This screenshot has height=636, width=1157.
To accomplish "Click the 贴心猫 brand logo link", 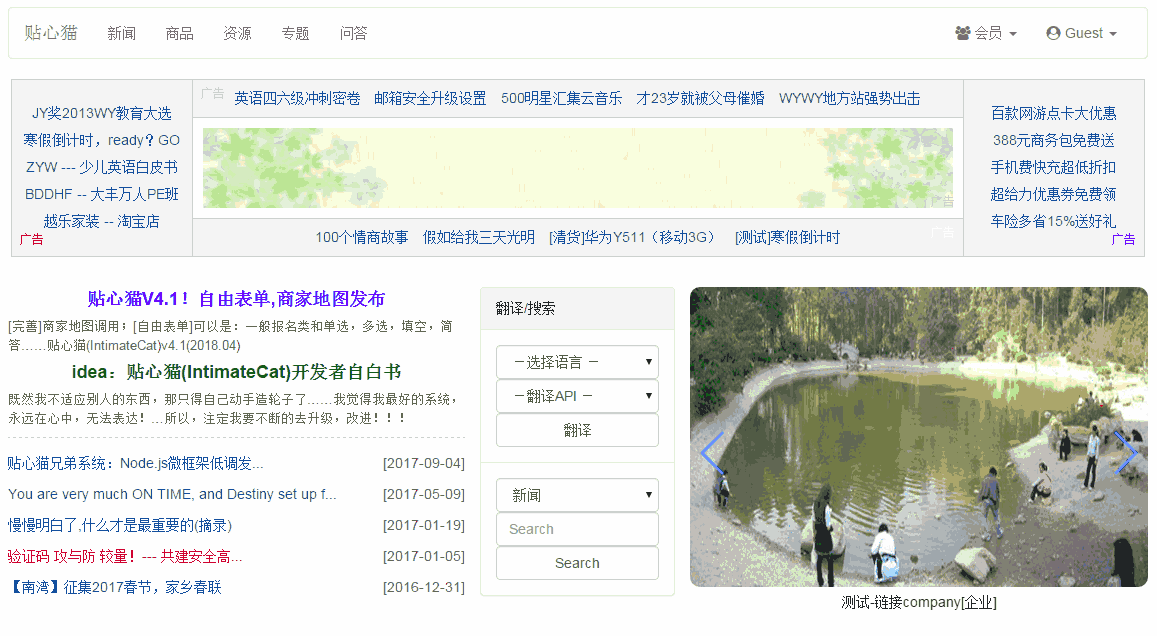I will (x=51, y=33).
